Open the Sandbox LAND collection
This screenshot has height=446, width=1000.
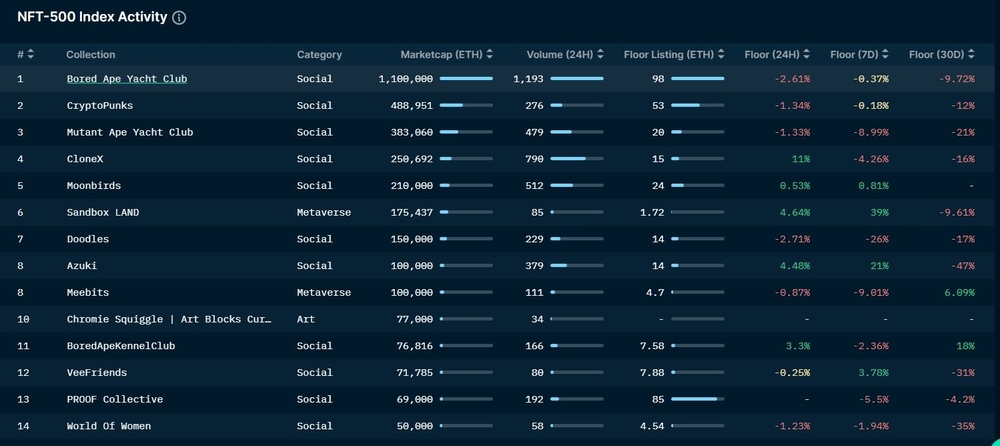click(103, 212)
